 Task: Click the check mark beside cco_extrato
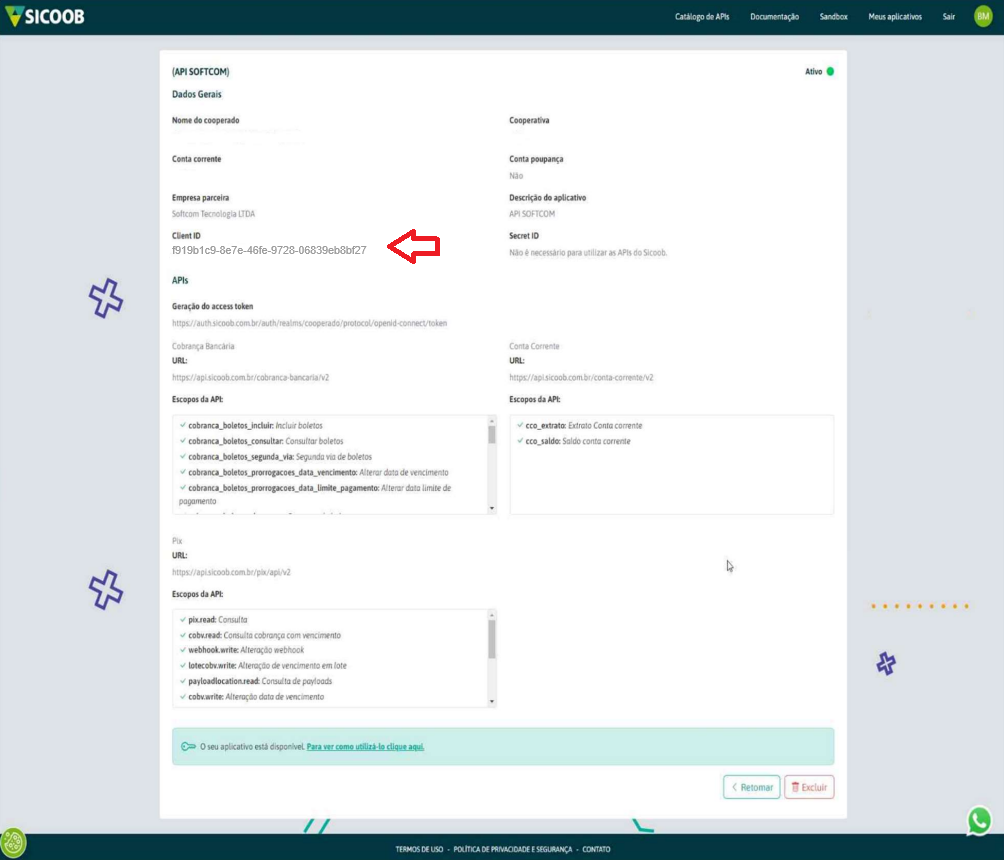point(520,425)
